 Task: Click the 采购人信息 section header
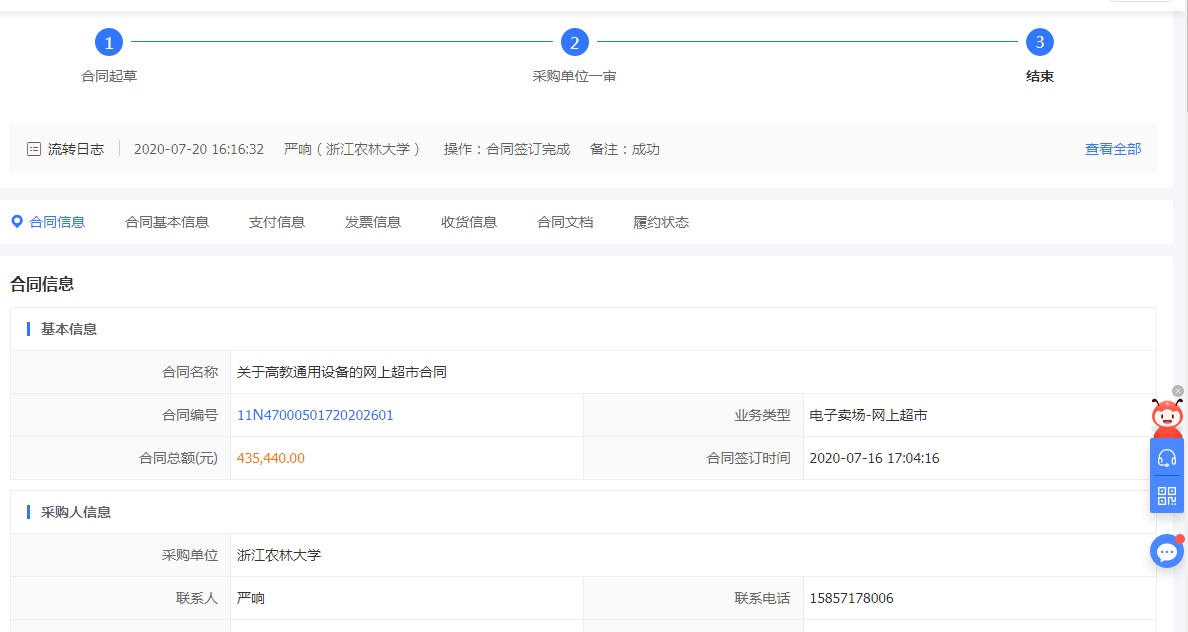pos(76,512)
